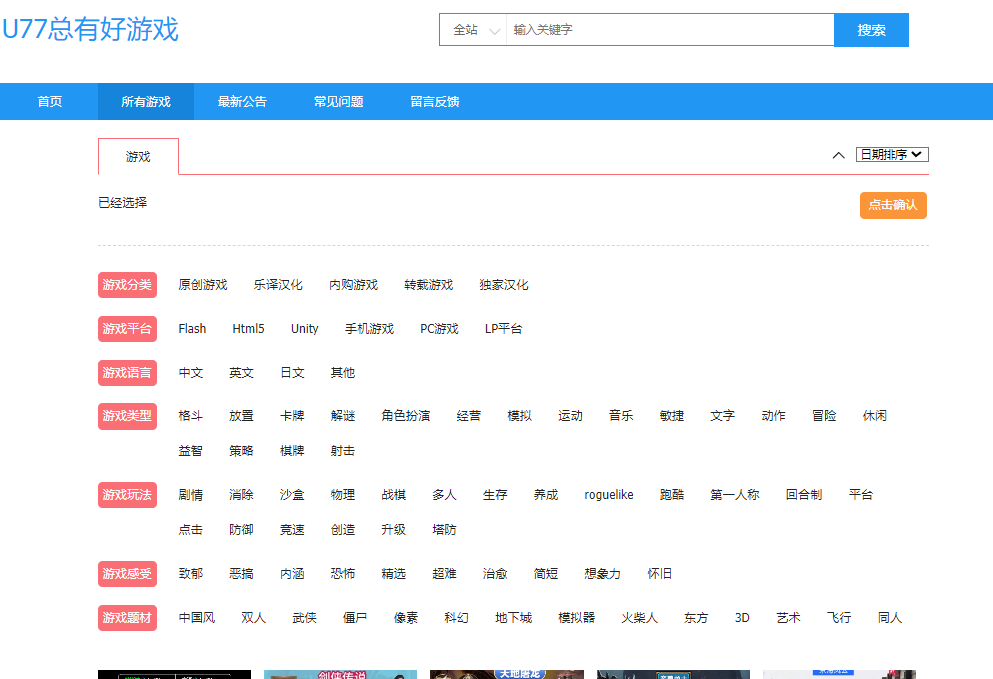Select the 恐怖 horror feeling filter
The height and width of the screenshot is (679, 993).
click(x=342, y=574)
